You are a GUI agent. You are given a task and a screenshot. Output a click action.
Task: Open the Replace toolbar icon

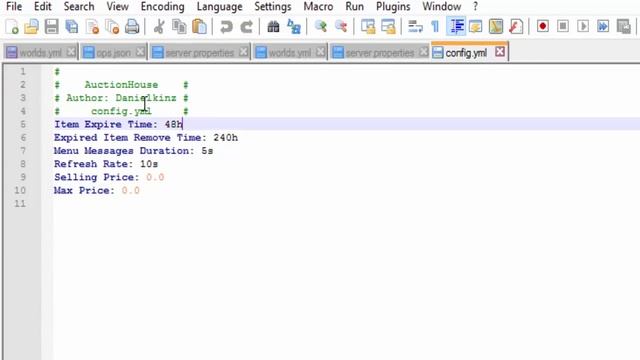pyautogui.click(x=293, y=27)
